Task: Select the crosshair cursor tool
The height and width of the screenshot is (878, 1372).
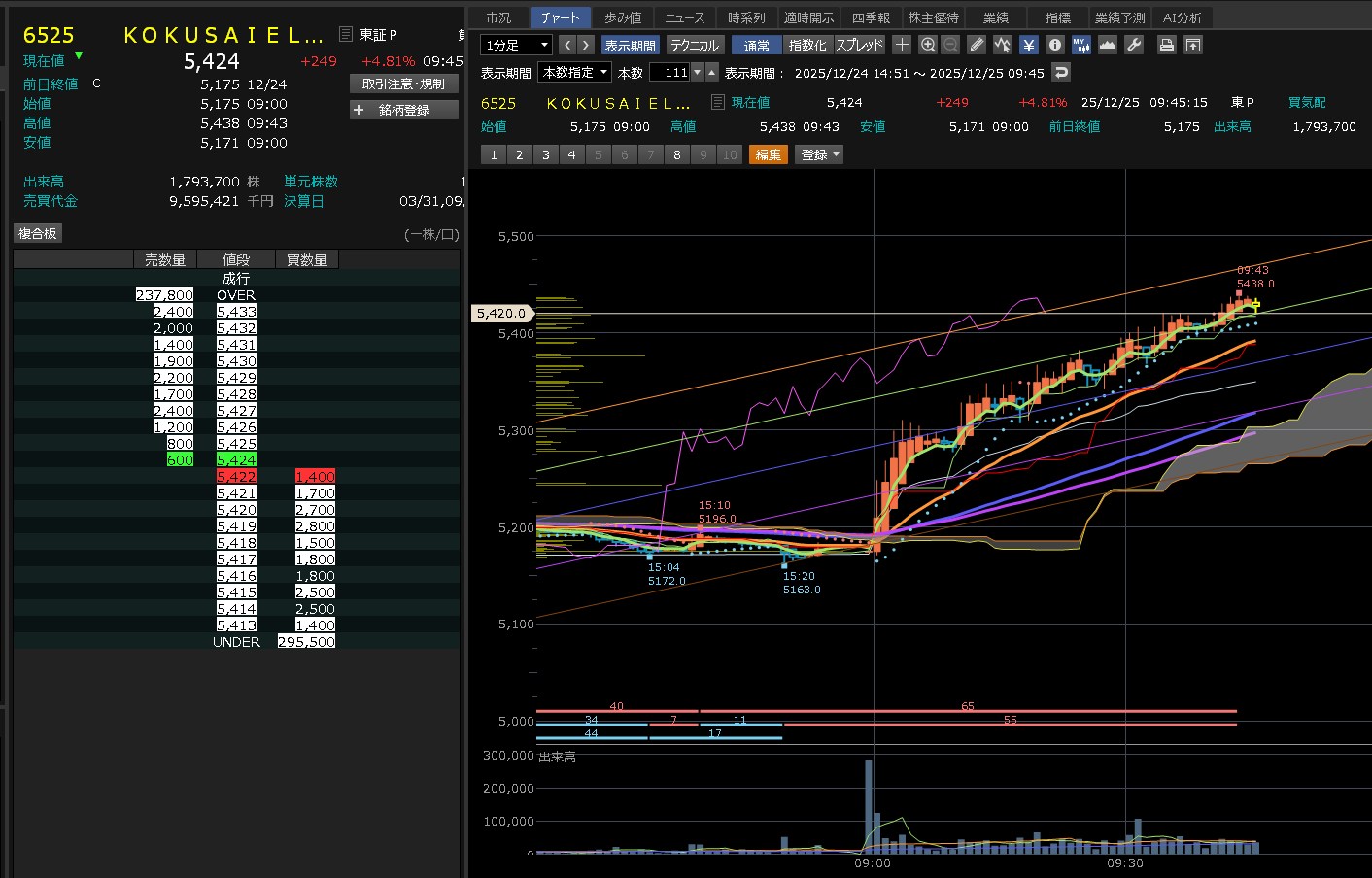Action: [902, 45]
